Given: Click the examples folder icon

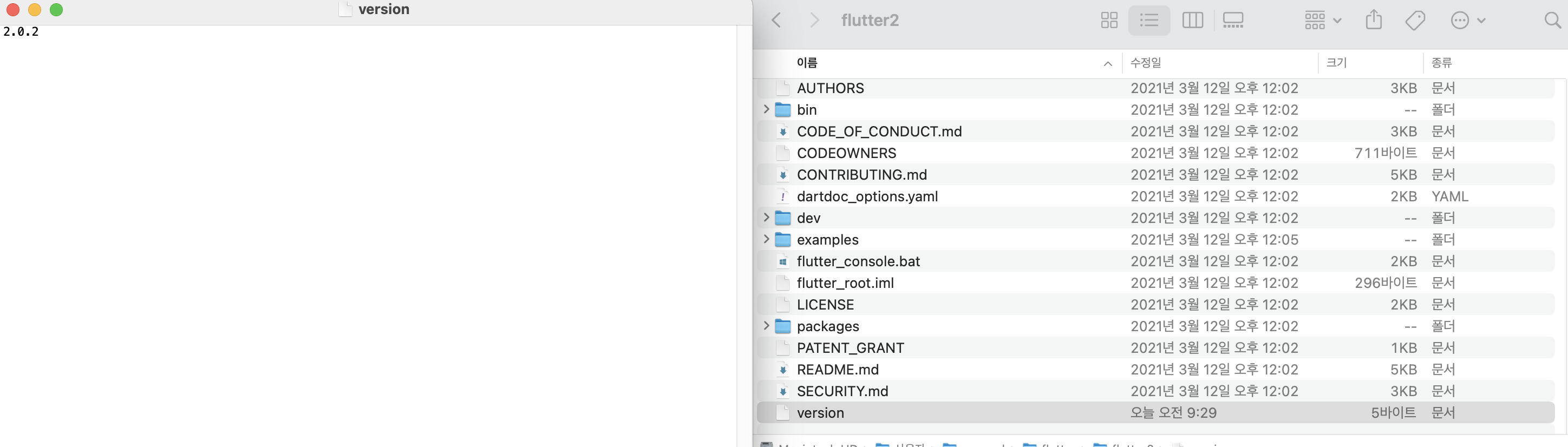Looking at the screenshot, I should click(783, 240).
